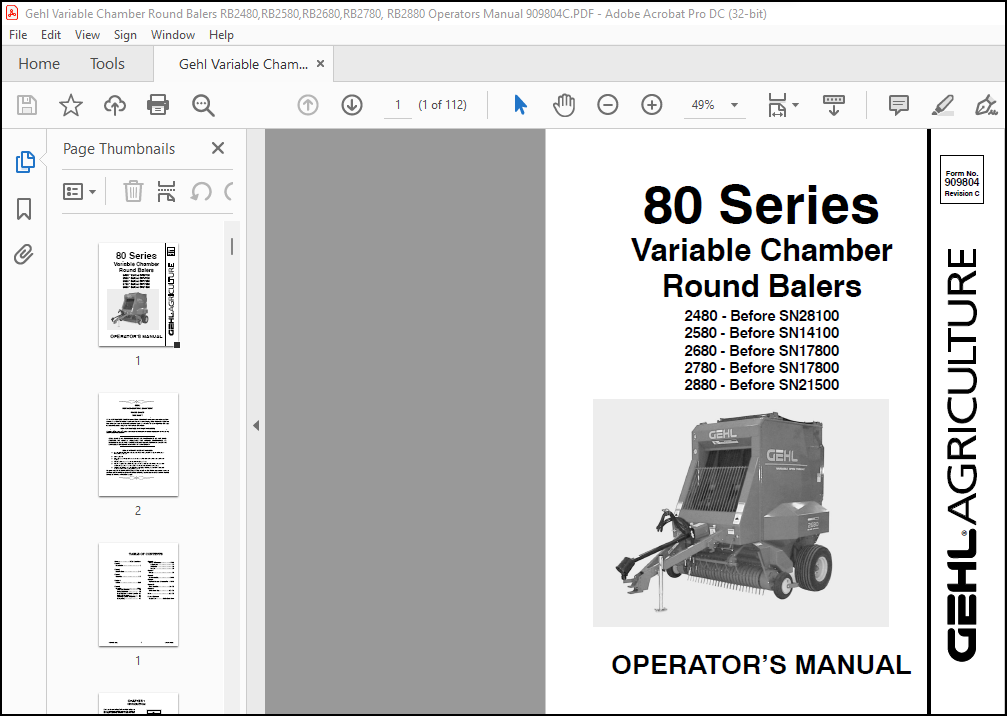1007x716 pixels.
Task: Open the Edit menu
Action: (x=51, y=35)
